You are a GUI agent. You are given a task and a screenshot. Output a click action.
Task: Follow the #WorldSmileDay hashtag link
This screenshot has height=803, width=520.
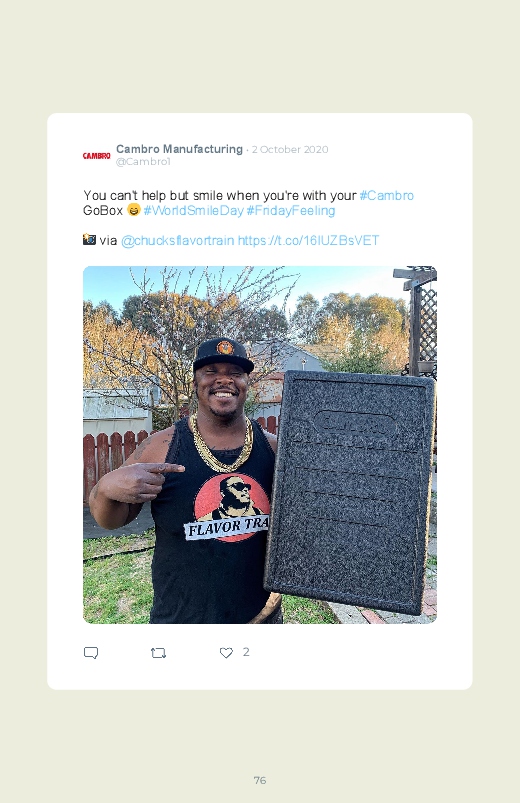193,210
